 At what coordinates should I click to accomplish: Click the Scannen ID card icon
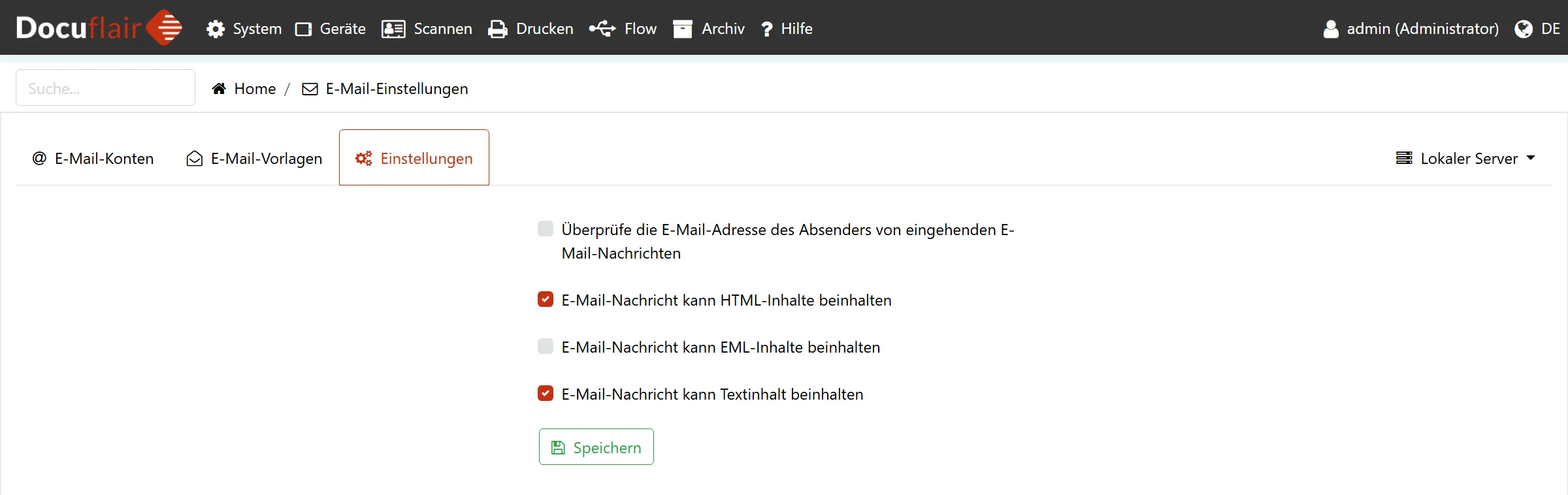[x=393, y=29]
